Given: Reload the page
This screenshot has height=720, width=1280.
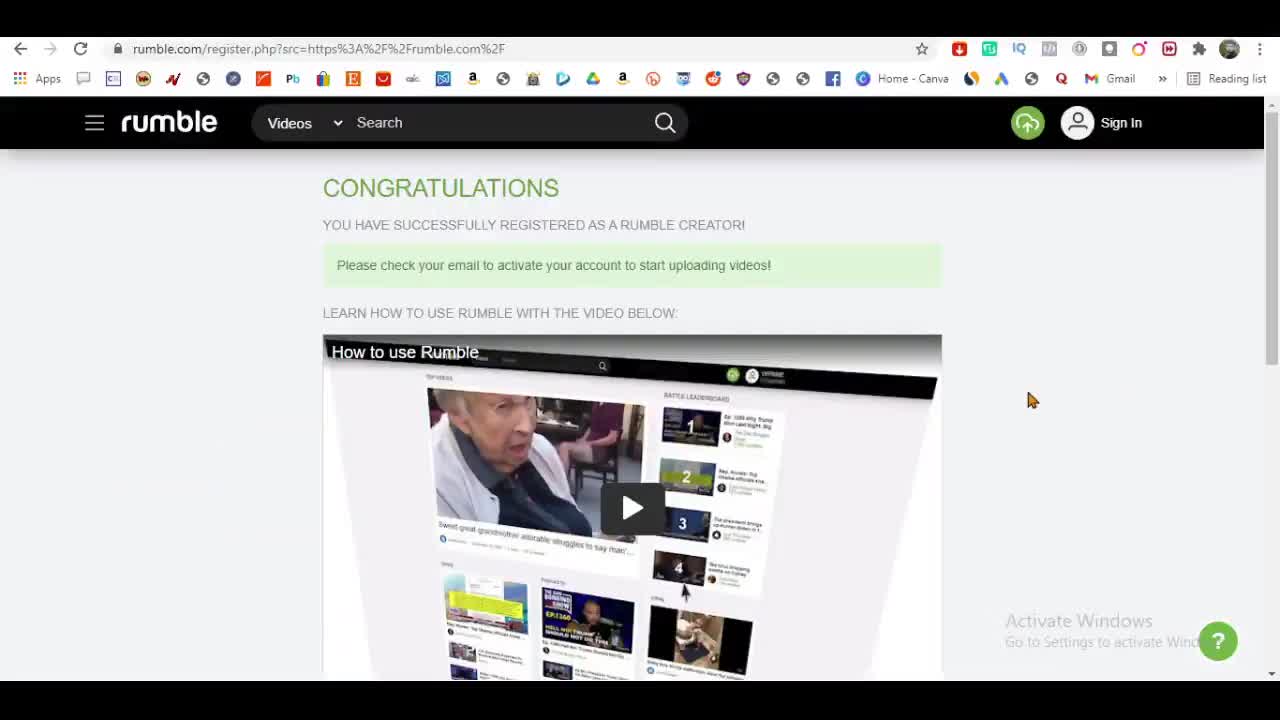Looking at the screenshot, I should [x=81, y=49].
